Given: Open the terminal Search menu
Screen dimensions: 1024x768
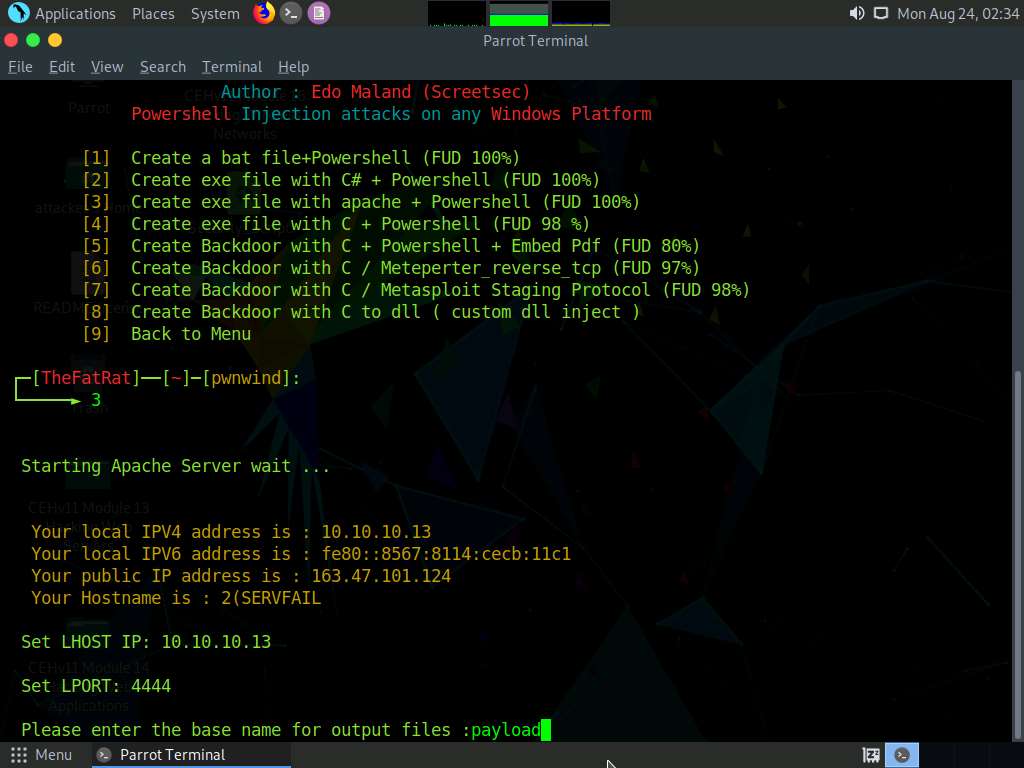Looking at the screenshot, I should (163, 67).
